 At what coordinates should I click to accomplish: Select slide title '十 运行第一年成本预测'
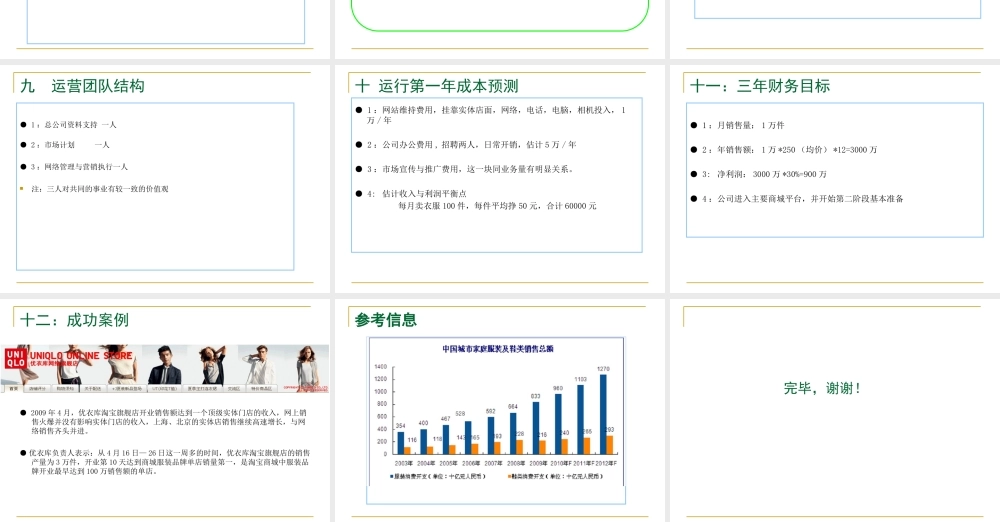[437, 86]
